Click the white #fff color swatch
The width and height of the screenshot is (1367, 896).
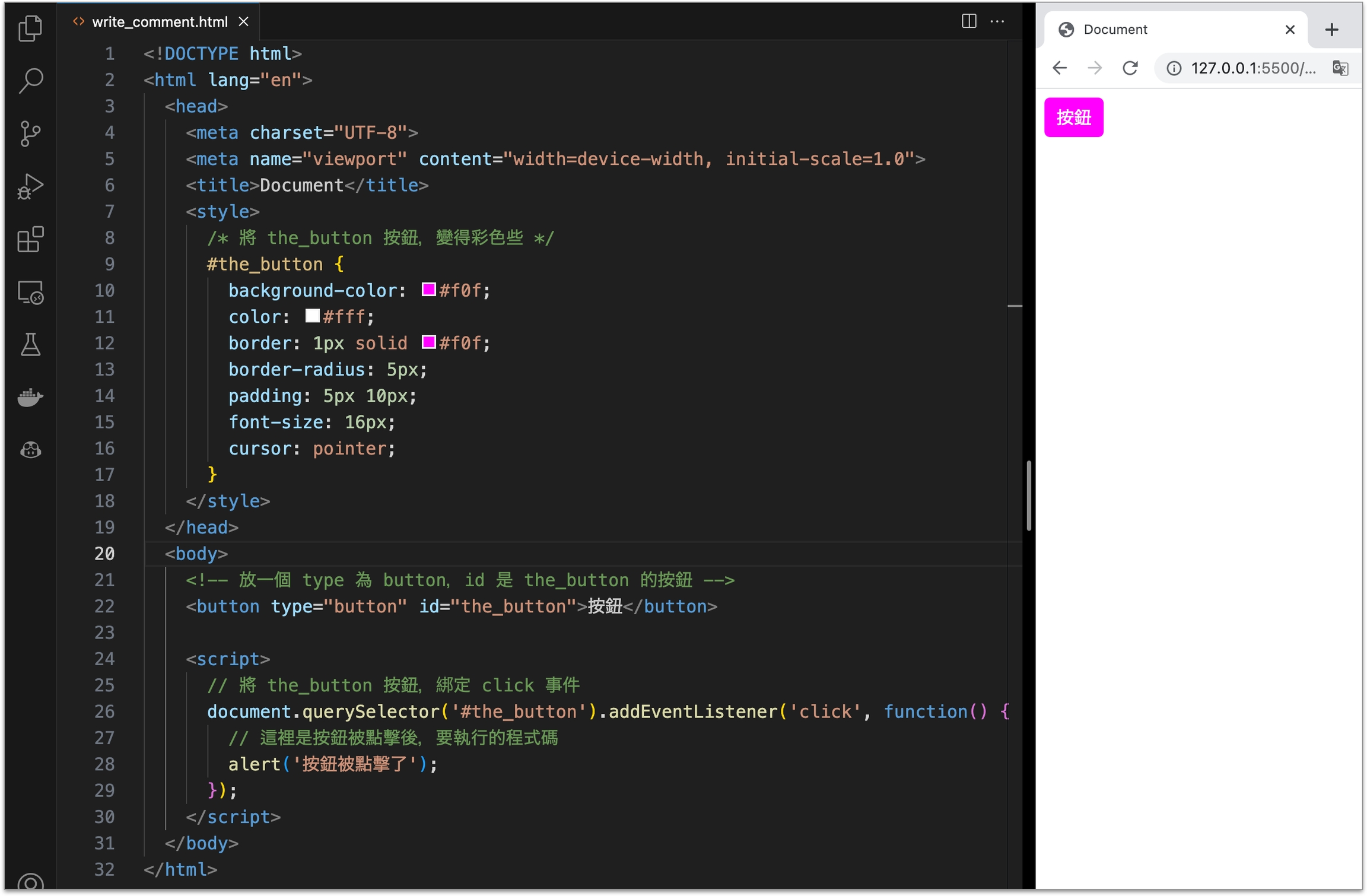click(312, 316)
